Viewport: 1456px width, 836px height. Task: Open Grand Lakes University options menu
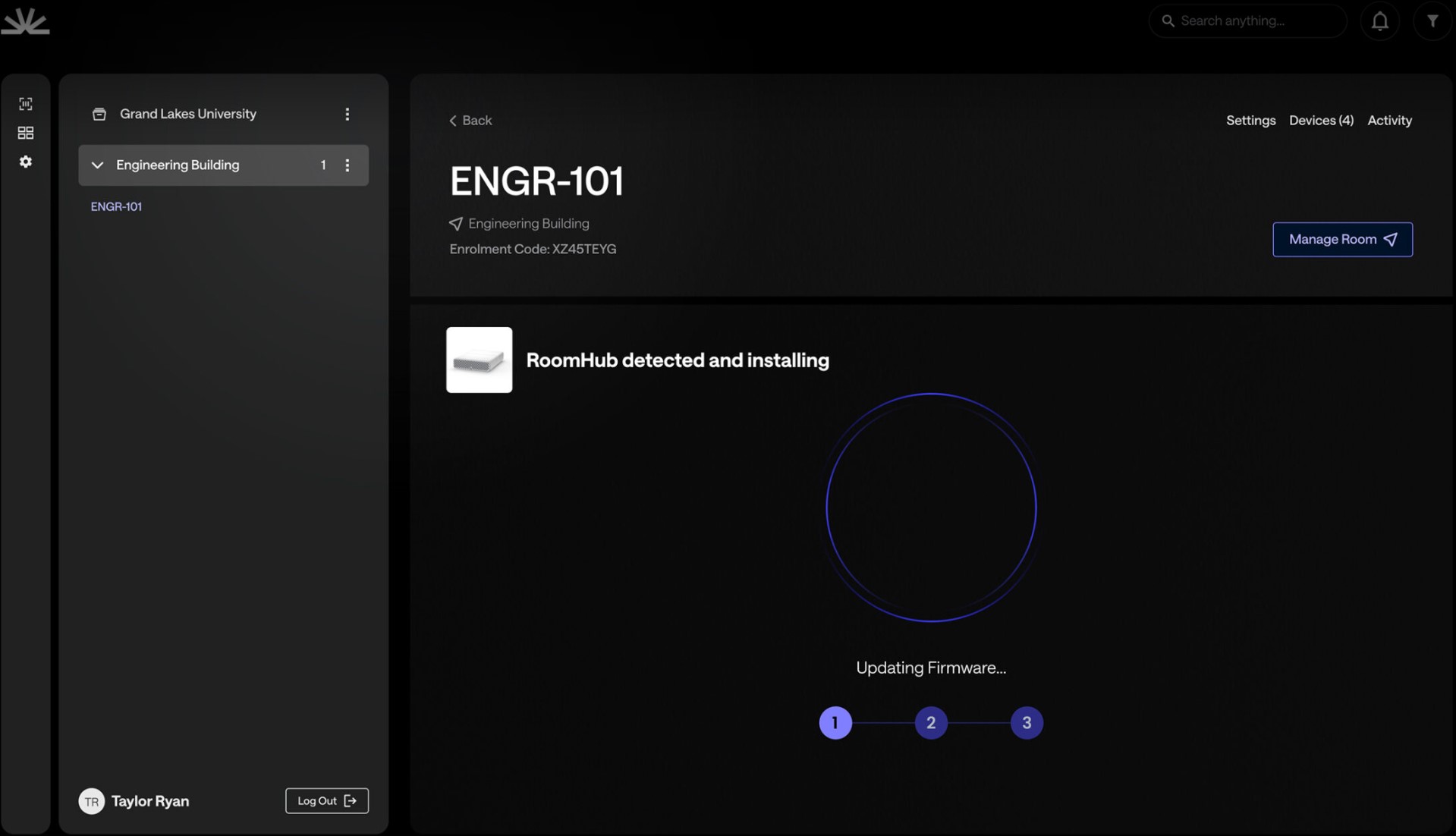click(347, 114)
